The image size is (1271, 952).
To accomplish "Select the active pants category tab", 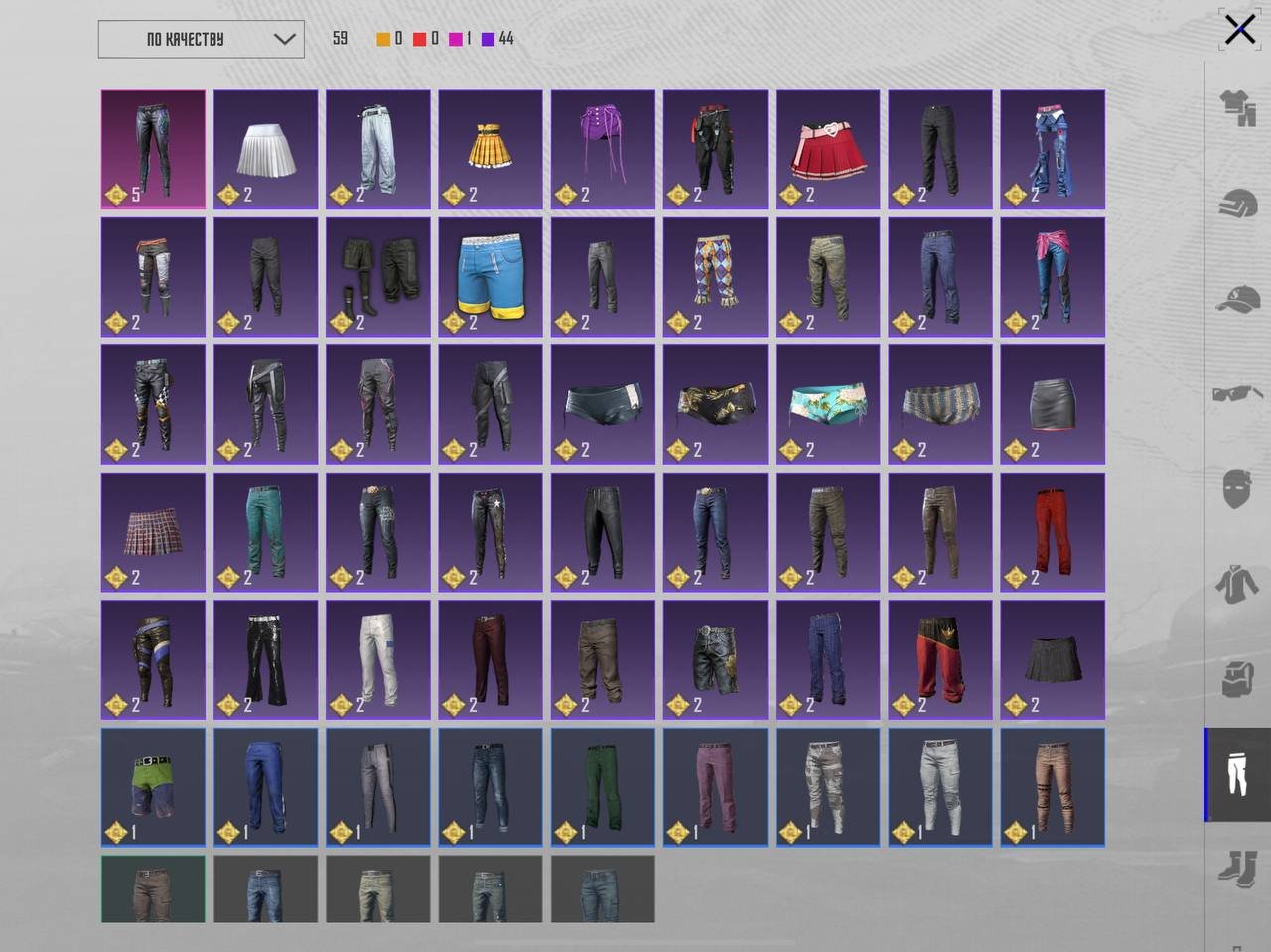I will click(x=1237, y=774).
